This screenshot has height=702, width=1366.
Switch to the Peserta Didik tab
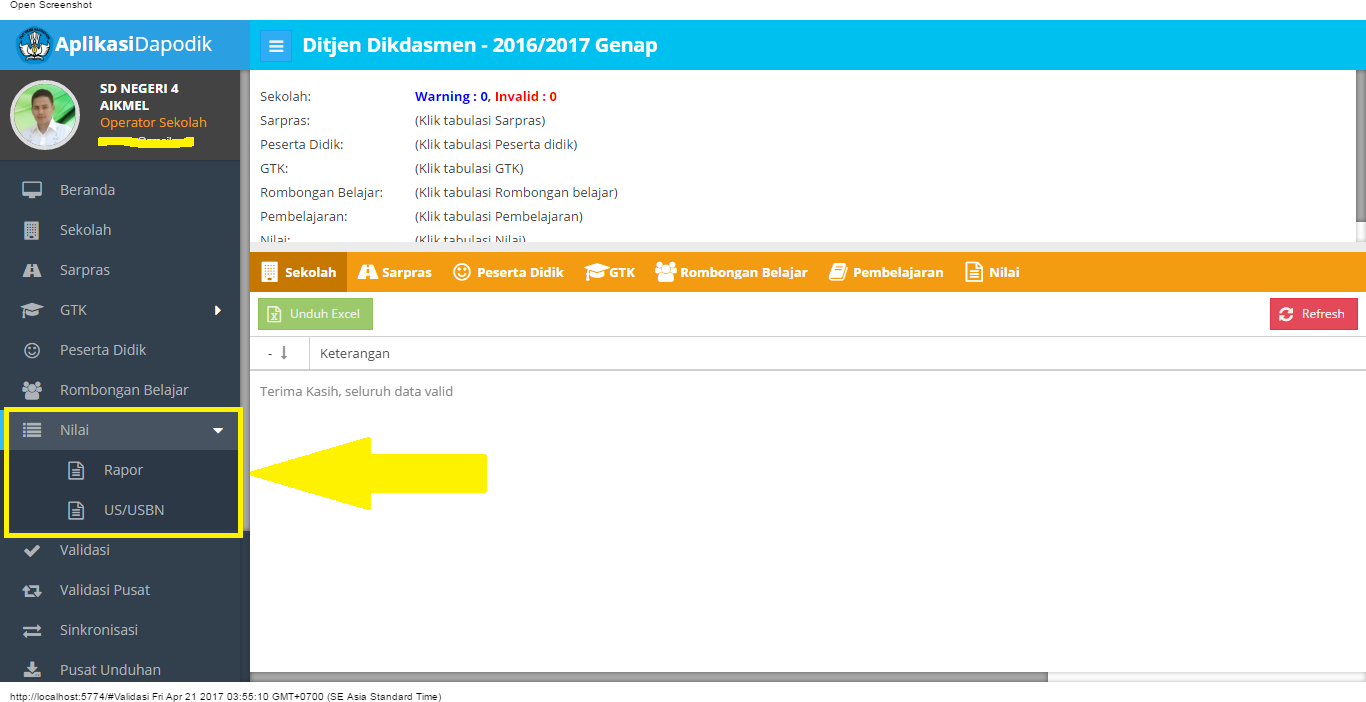508,272
